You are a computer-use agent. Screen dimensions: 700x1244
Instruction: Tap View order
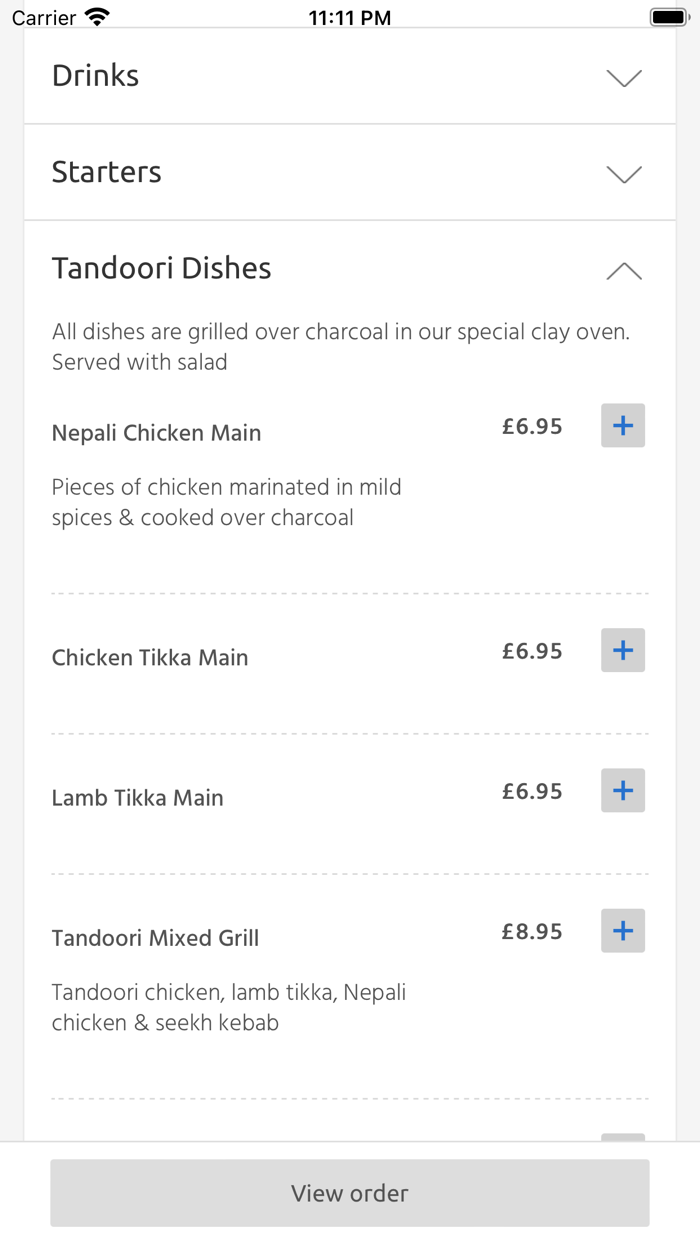[349, 1192]
